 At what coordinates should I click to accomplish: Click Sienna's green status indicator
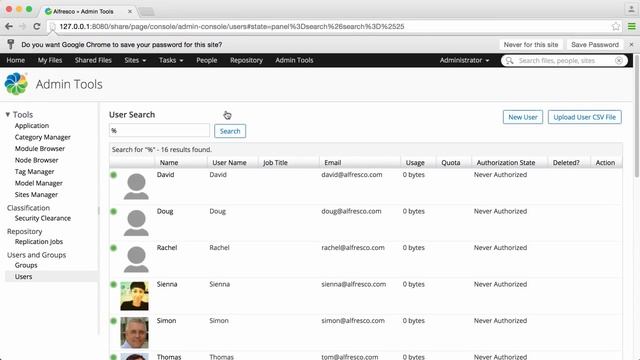[114, 284]
